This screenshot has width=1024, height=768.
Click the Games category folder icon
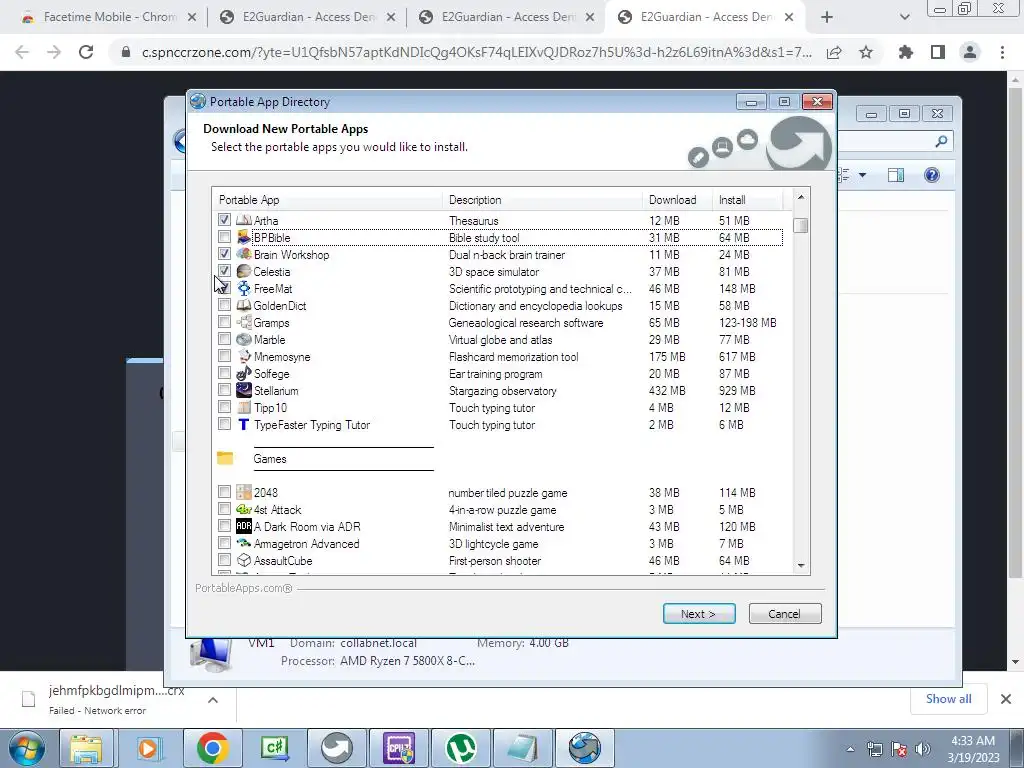pyautogui.click(x=225, y=458)
